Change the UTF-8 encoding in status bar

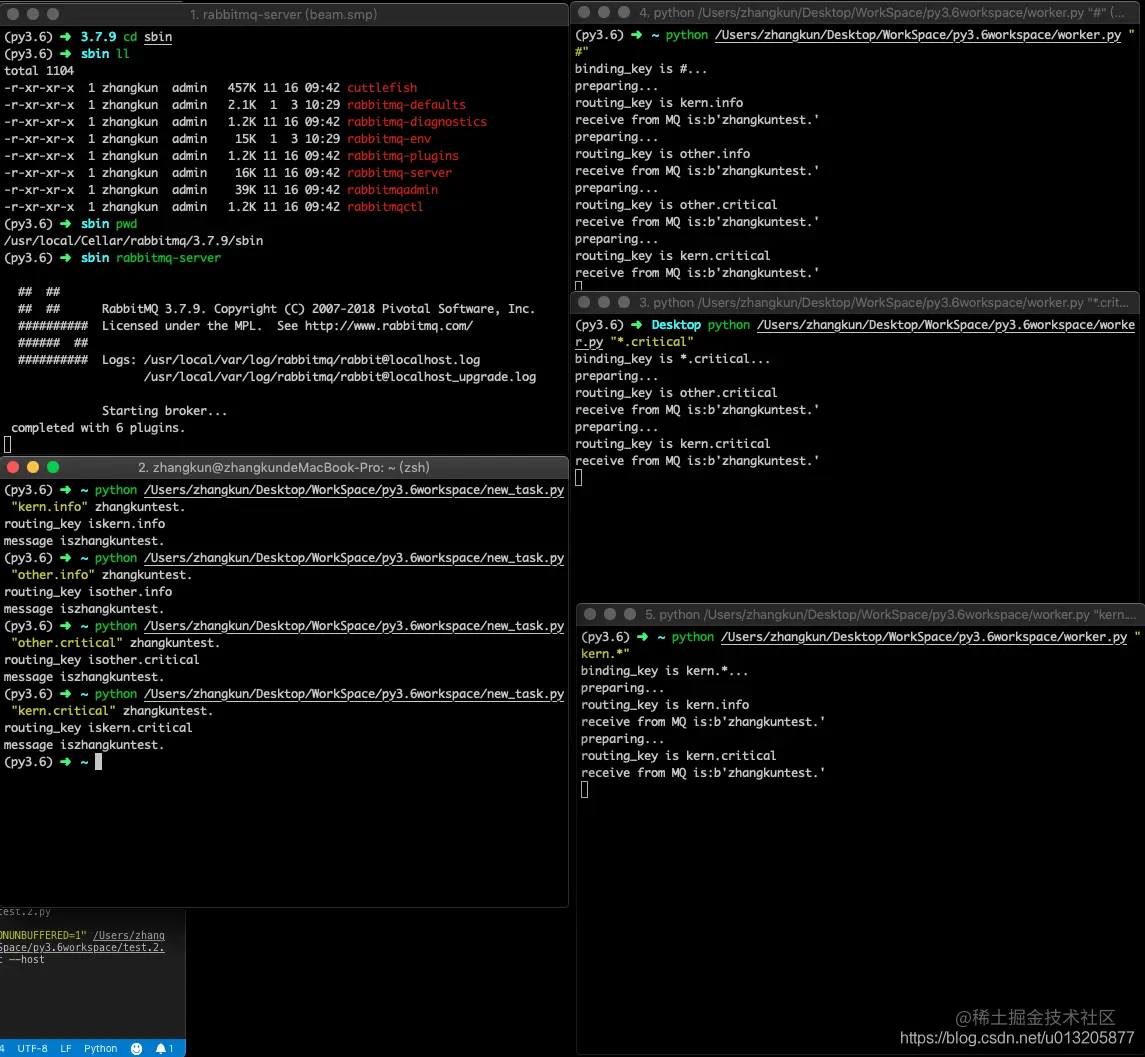[32, 1048]
